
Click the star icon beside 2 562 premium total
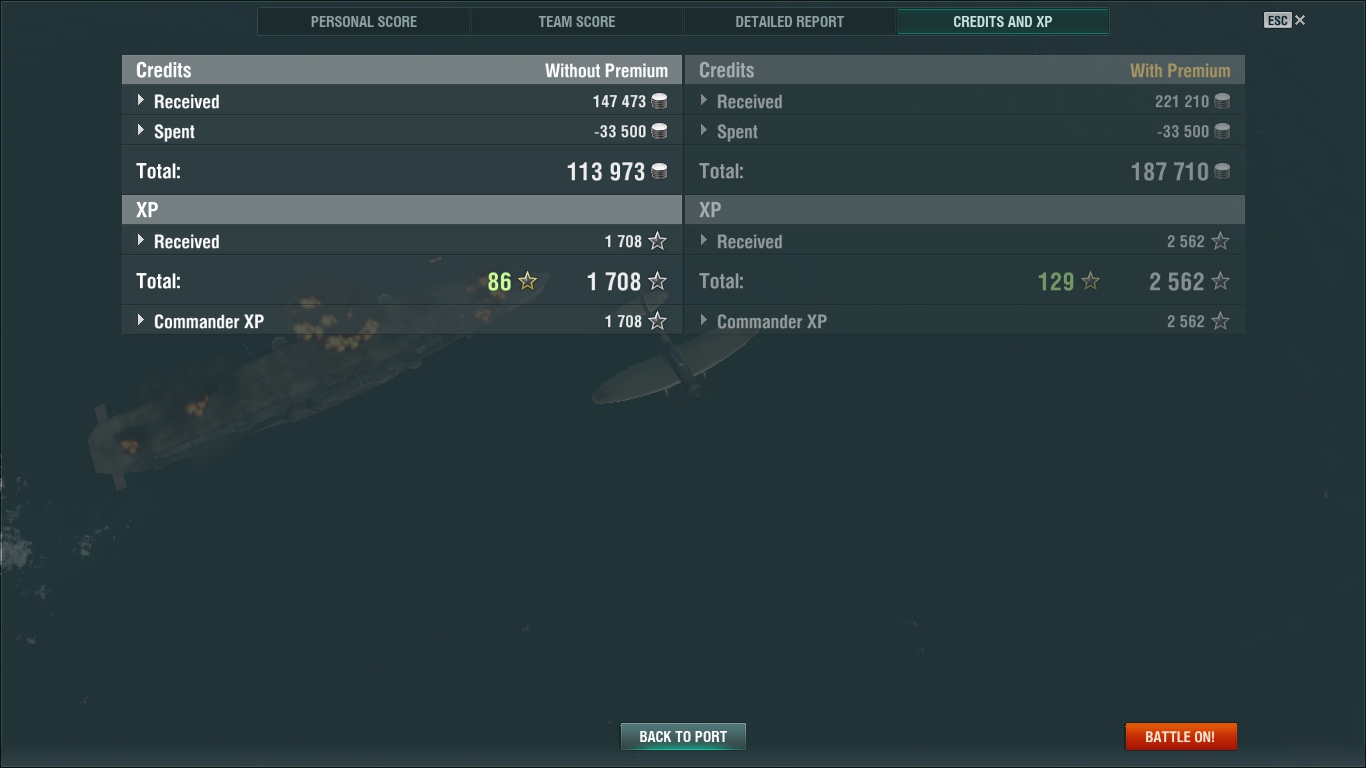[1220, 282]
